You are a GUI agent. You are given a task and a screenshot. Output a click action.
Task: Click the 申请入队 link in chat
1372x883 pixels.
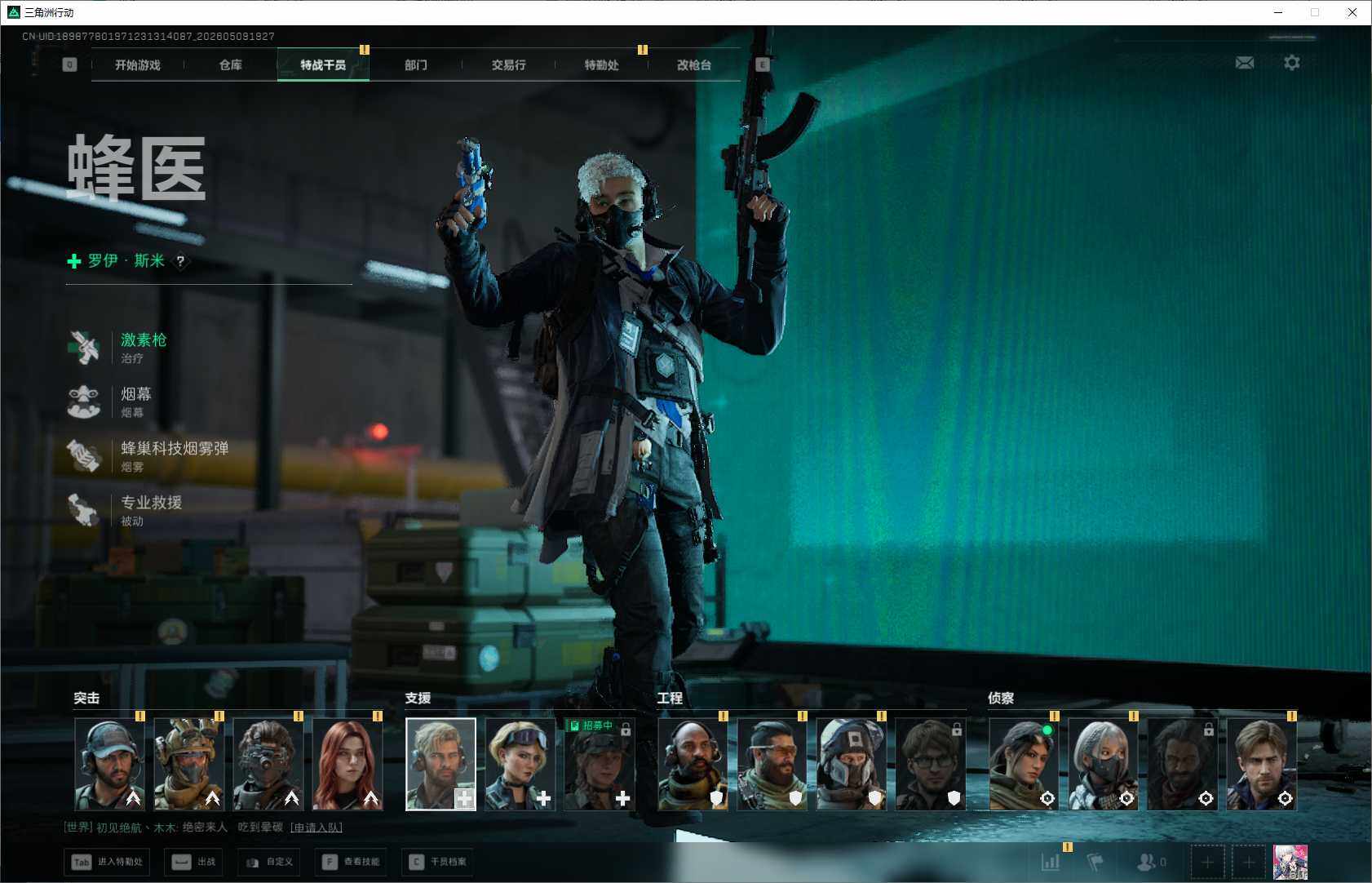(x=316, y=828)
